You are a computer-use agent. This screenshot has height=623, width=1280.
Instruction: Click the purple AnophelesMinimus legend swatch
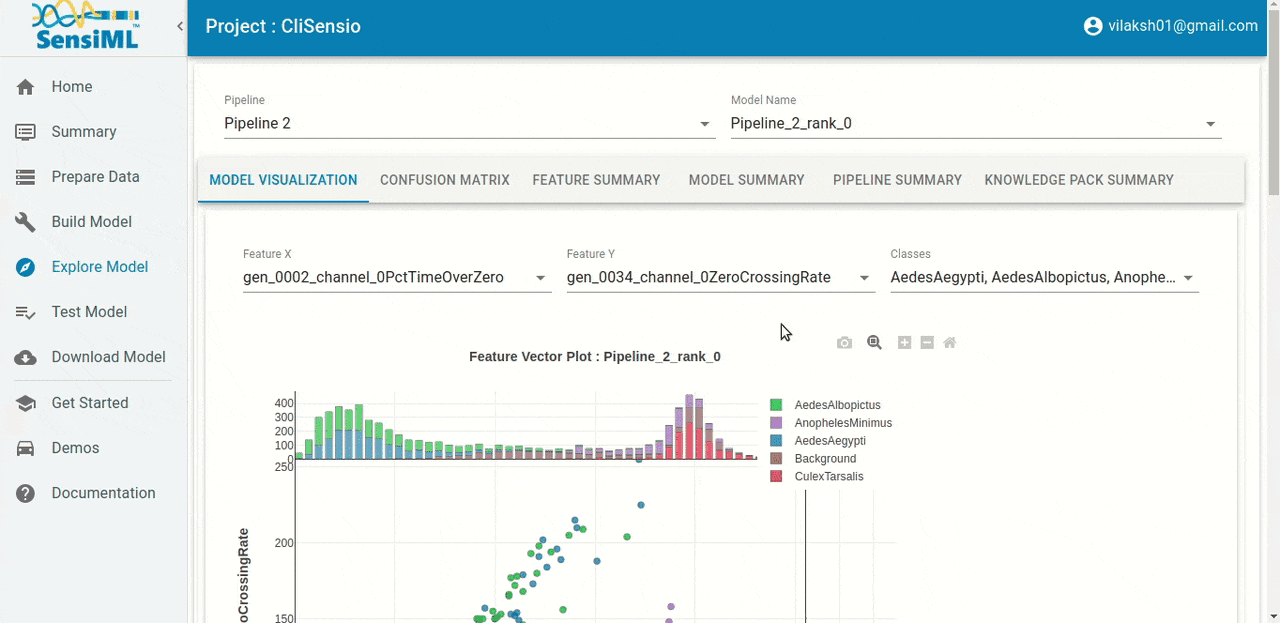(776, 423)
